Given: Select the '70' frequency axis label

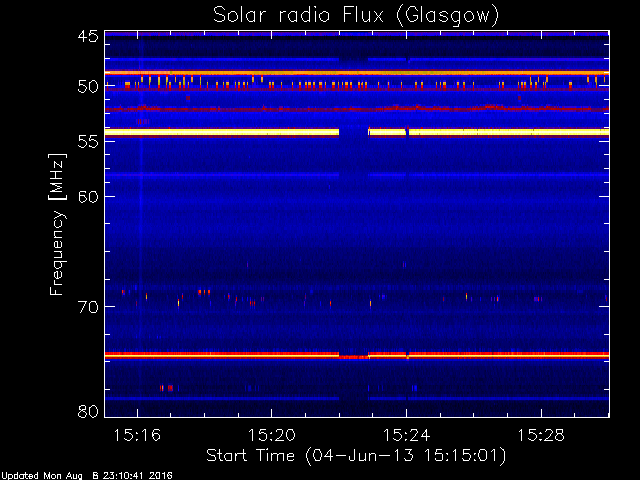Looking at the screenshot, I should [89, 307].
